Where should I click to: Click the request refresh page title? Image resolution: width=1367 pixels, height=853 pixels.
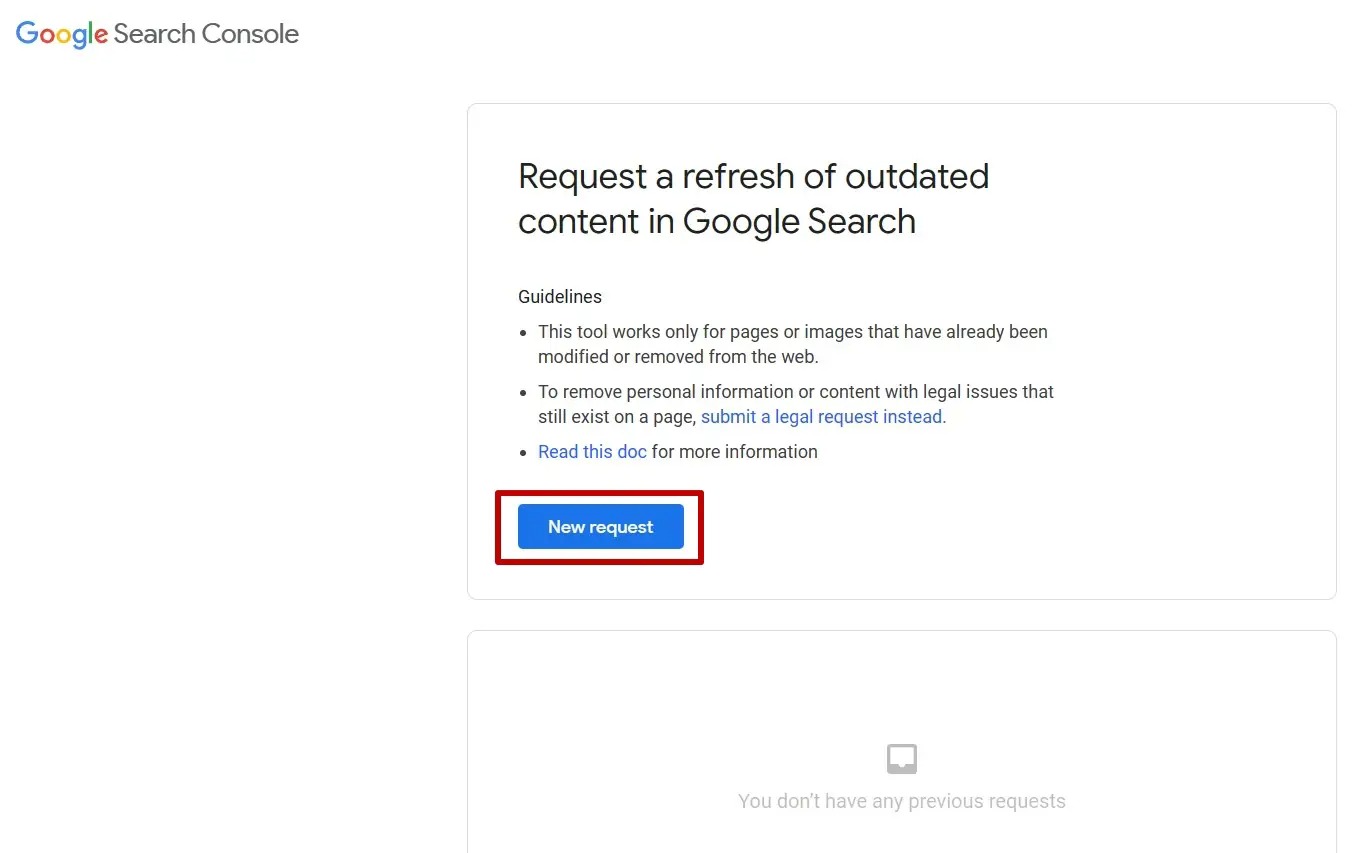(x=753, y=198)
